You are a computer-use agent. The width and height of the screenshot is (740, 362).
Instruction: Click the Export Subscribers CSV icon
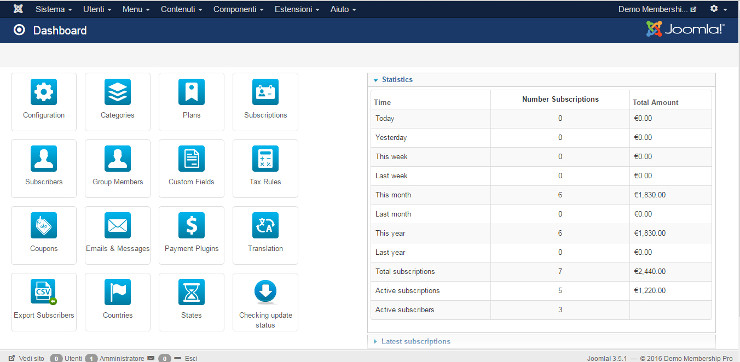point(44,292)
